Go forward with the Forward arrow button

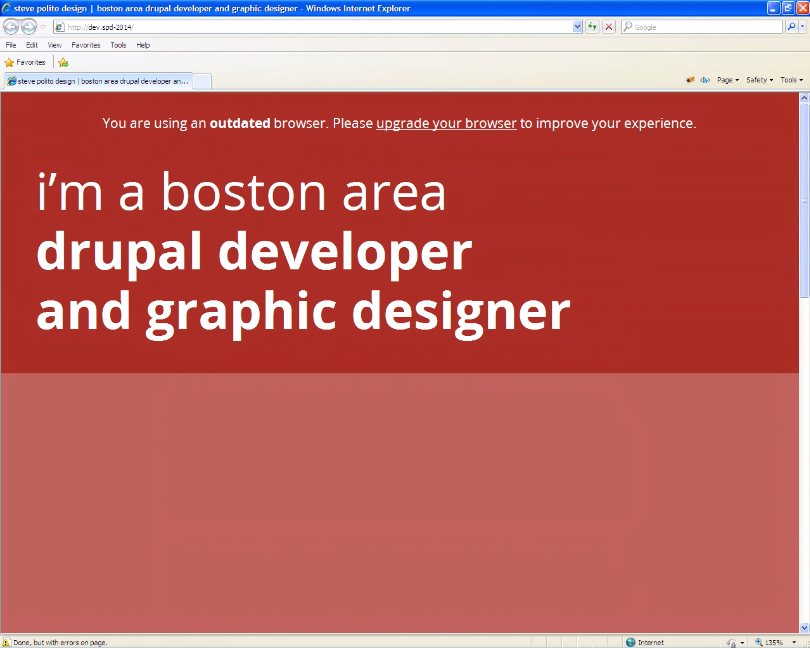(29, 26)
